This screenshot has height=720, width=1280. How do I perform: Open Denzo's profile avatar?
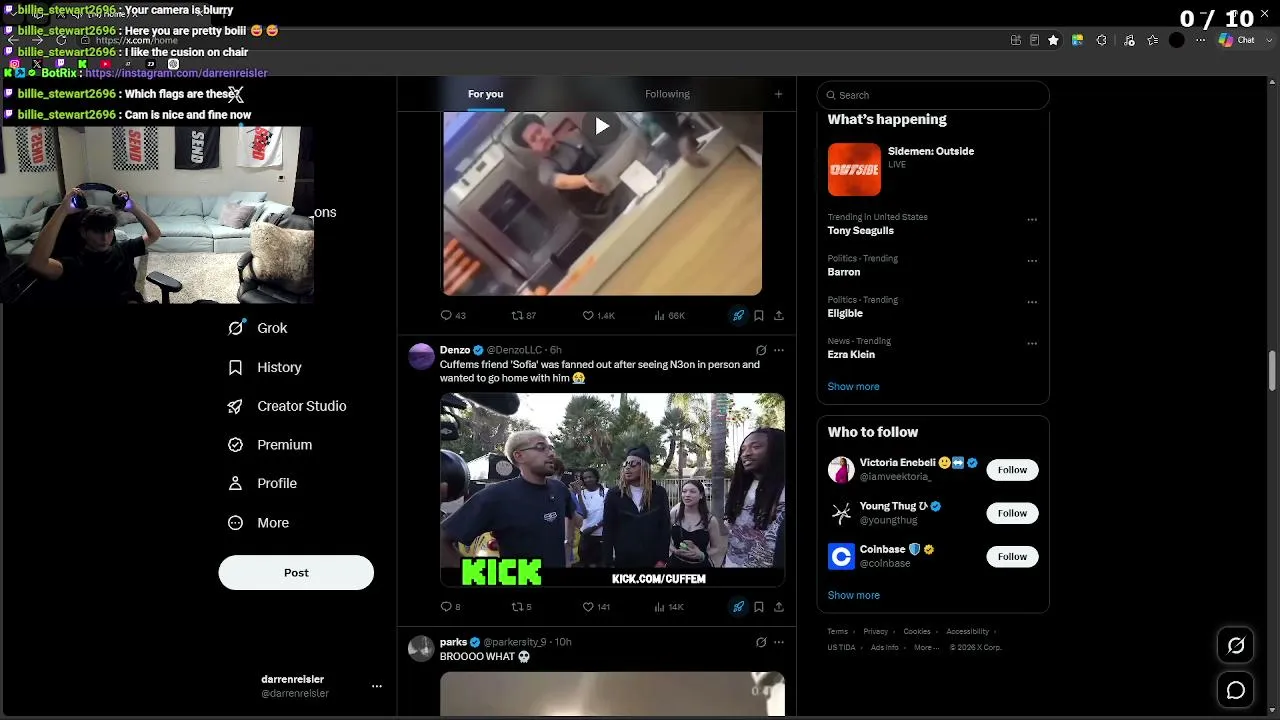coord(422,356)
